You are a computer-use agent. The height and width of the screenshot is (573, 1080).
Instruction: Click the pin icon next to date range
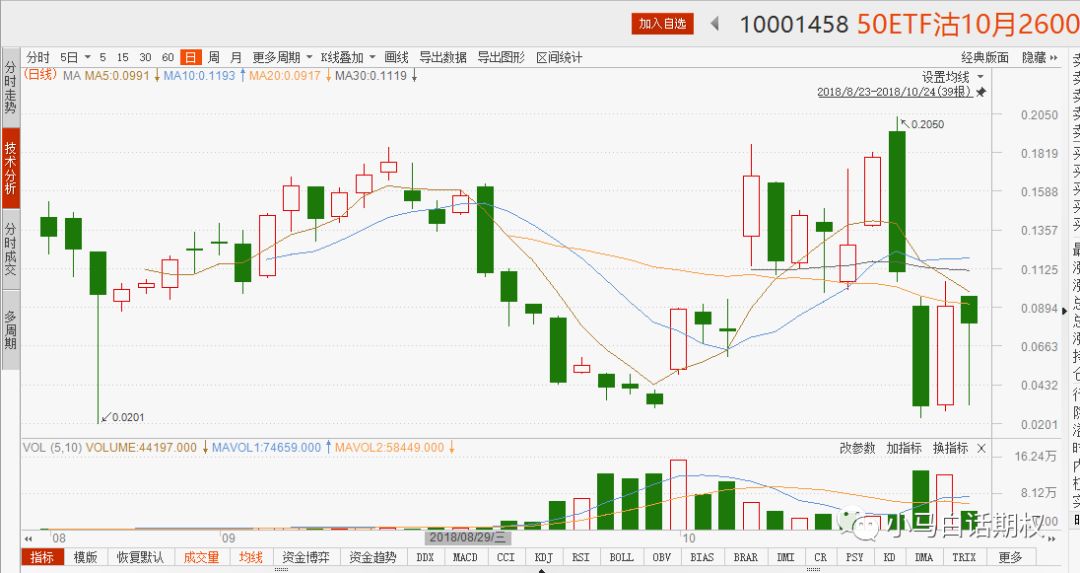click(x=981, y=92)
